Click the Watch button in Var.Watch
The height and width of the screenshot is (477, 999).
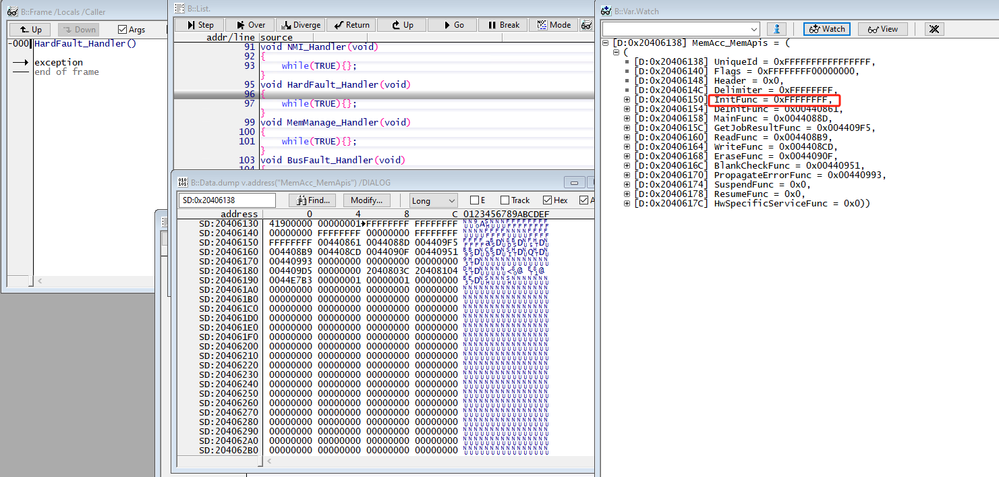coord(826,29)
